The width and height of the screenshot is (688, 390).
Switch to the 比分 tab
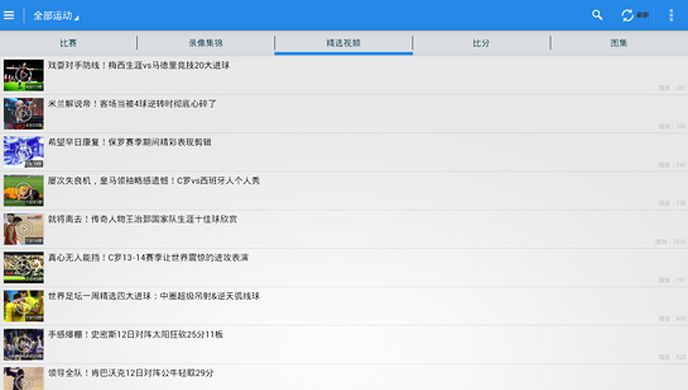pos(481,43)
